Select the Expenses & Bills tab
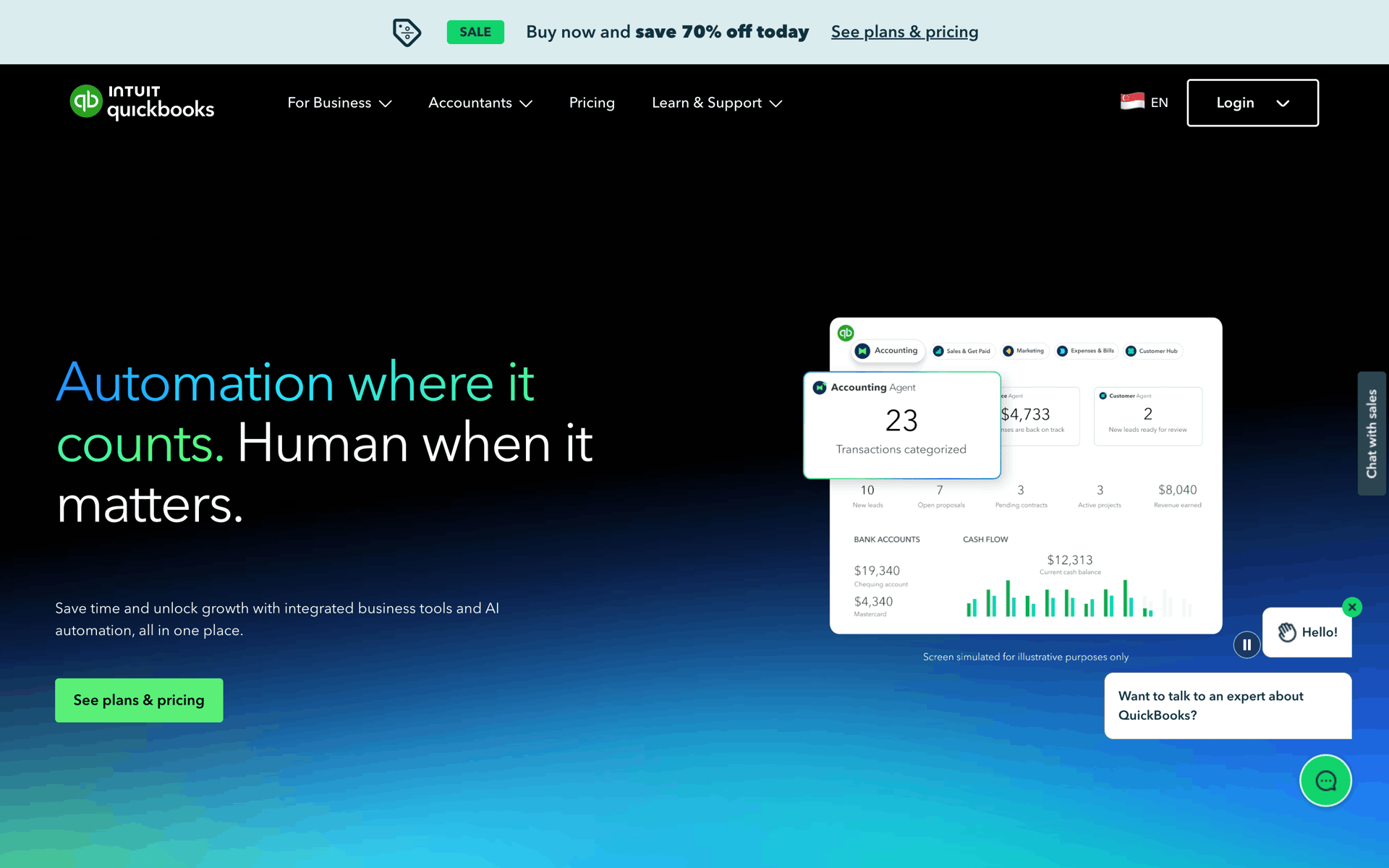The image size is (1389, 868). [1087, 351]
